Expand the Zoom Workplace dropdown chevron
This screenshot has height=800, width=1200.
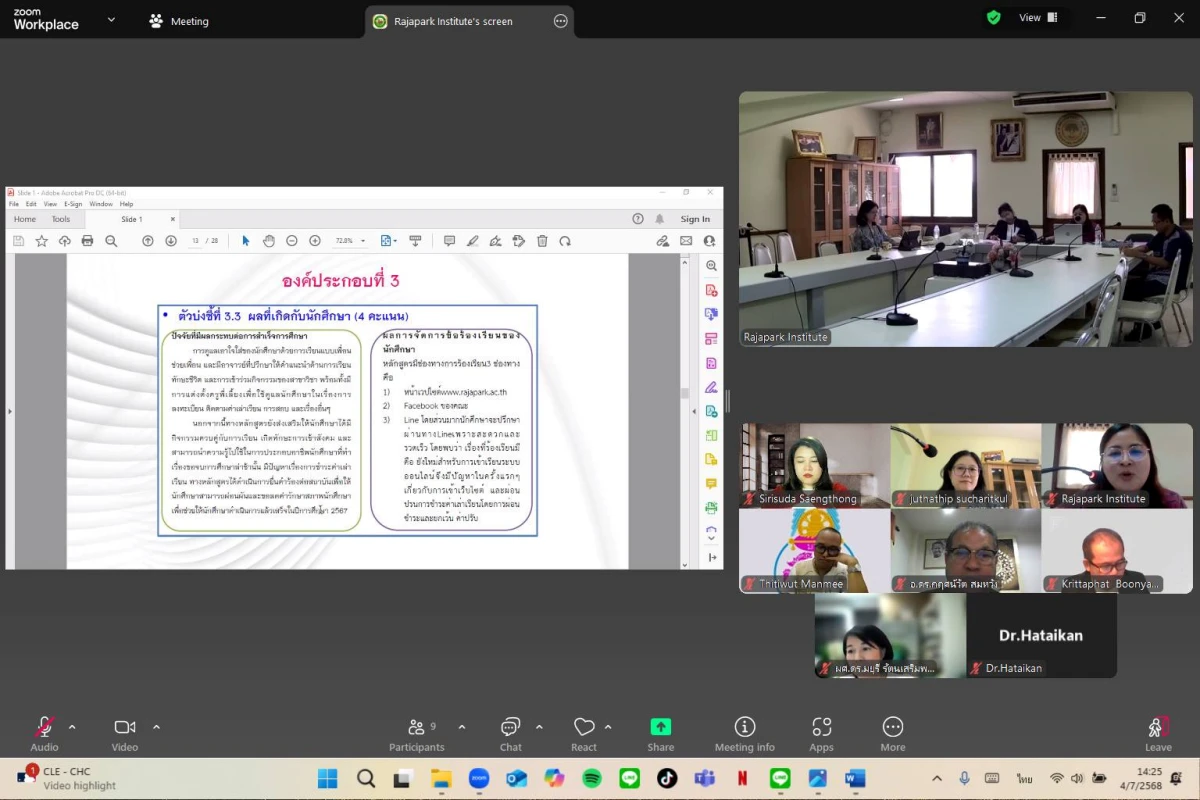[111, 20]
